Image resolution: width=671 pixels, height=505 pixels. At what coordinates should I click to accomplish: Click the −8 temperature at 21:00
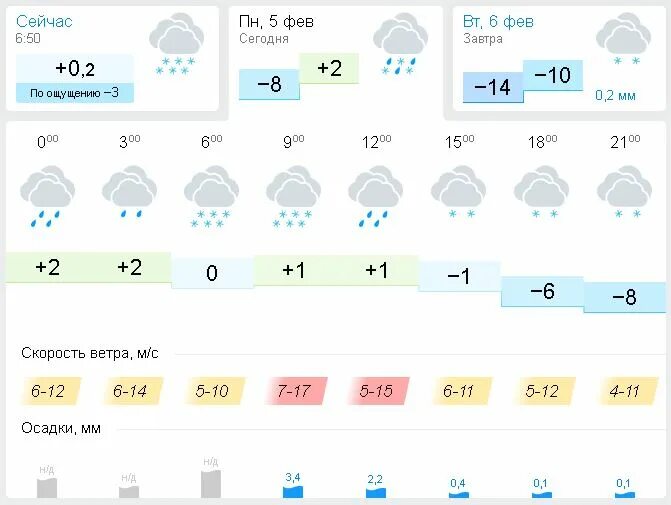(x=625, y=297)
